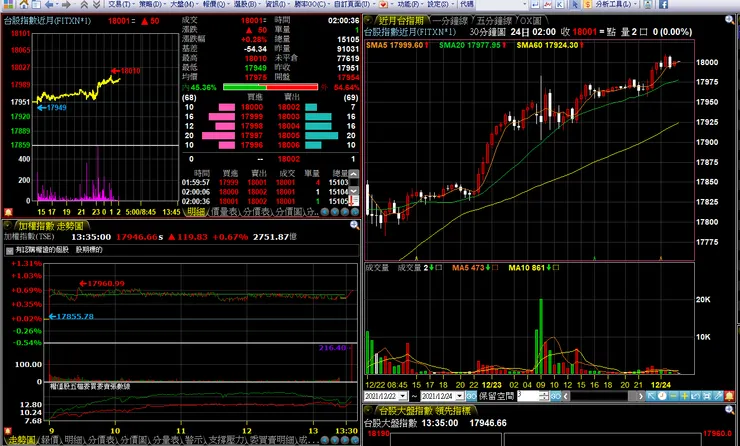Screen dimensions: 740x446
Task: Click the tick list scroll-down arrow
Action: click(x=353, y=191)
